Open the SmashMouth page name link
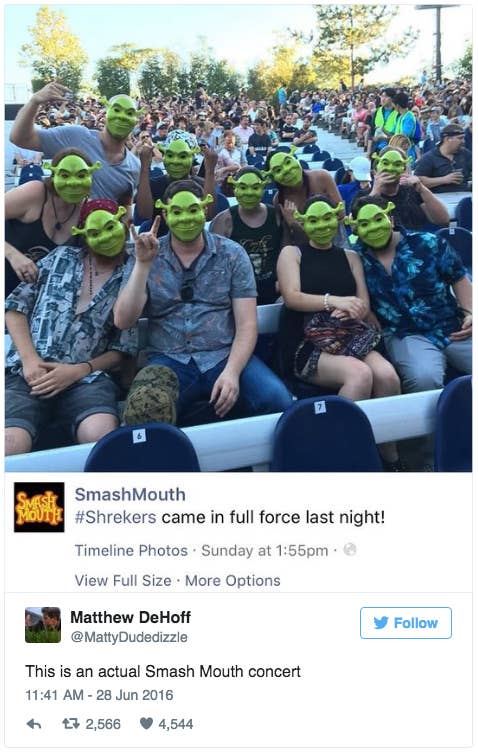478x753 pixels. pyautogui.click(x=130, y=494)
